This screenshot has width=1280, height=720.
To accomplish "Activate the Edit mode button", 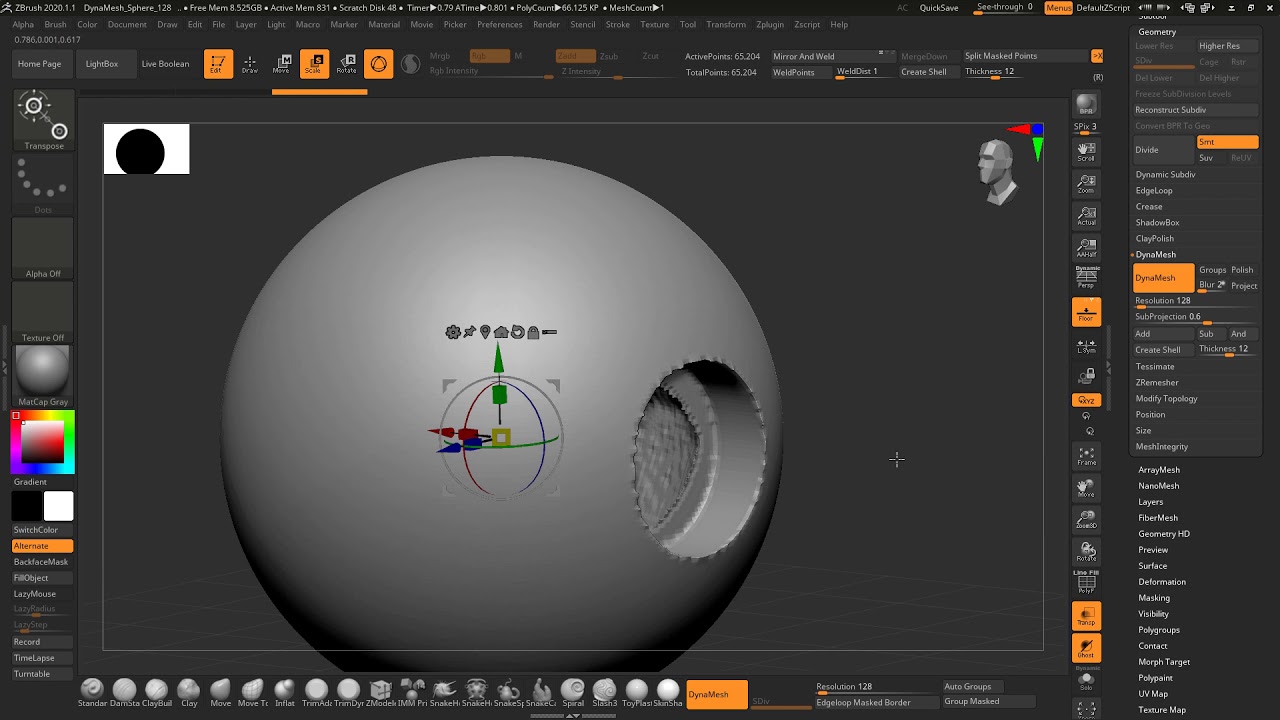I will pos(219,64).
